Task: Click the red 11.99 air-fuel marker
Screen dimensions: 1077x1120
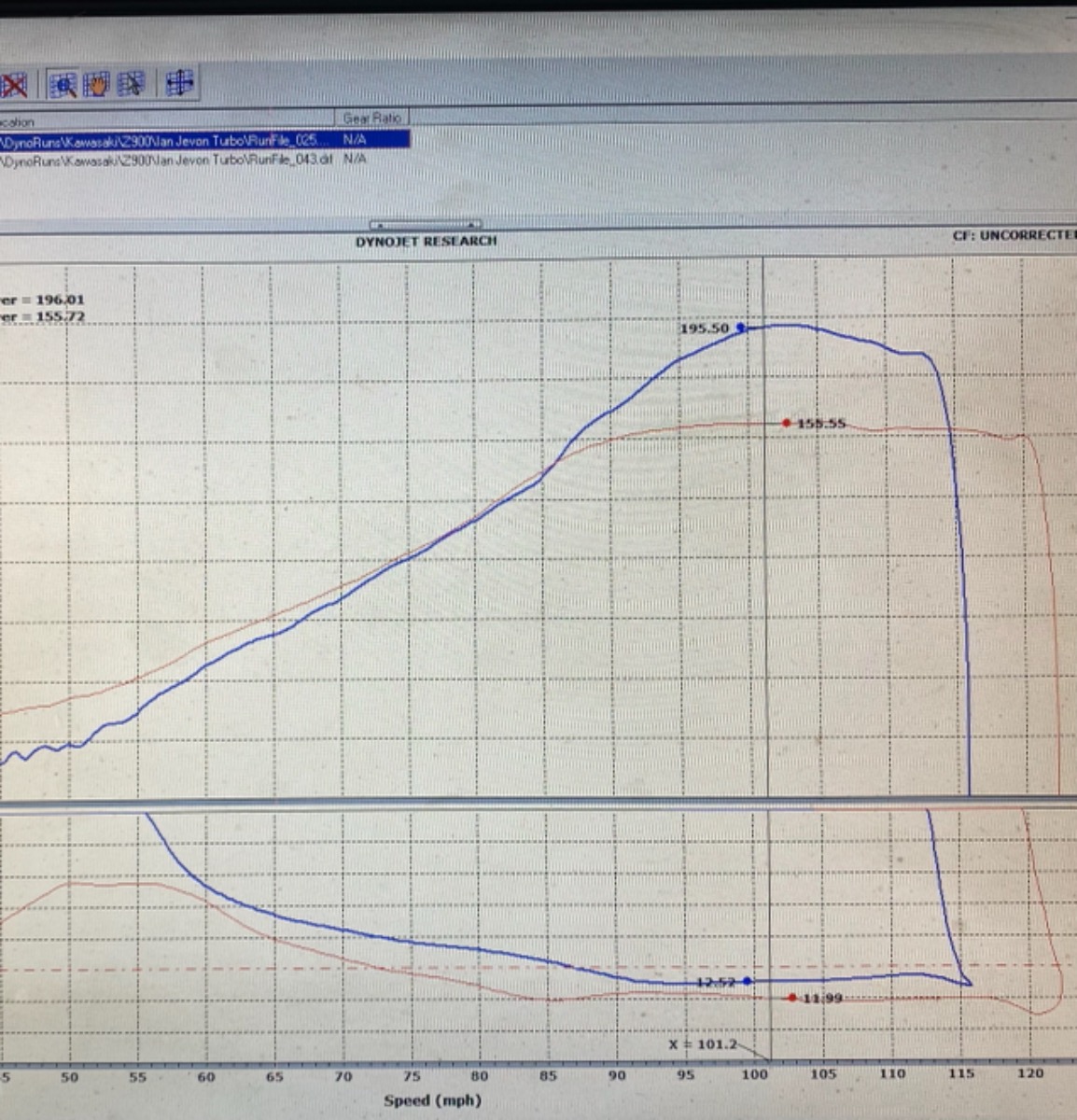Action: [x=792, y=998]
